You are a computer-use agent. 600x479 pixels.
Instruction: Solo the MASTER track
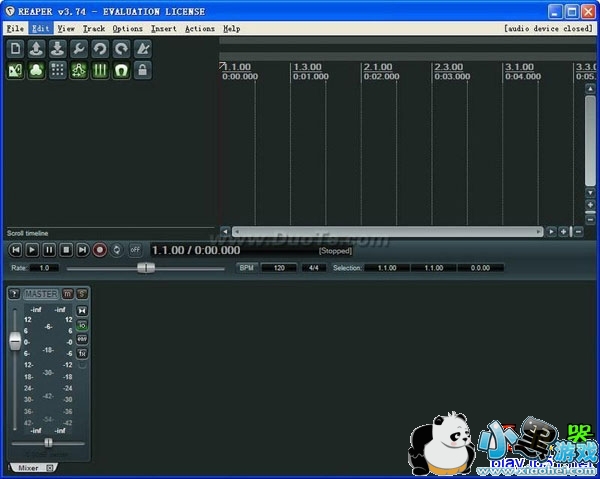click(82, 293)
